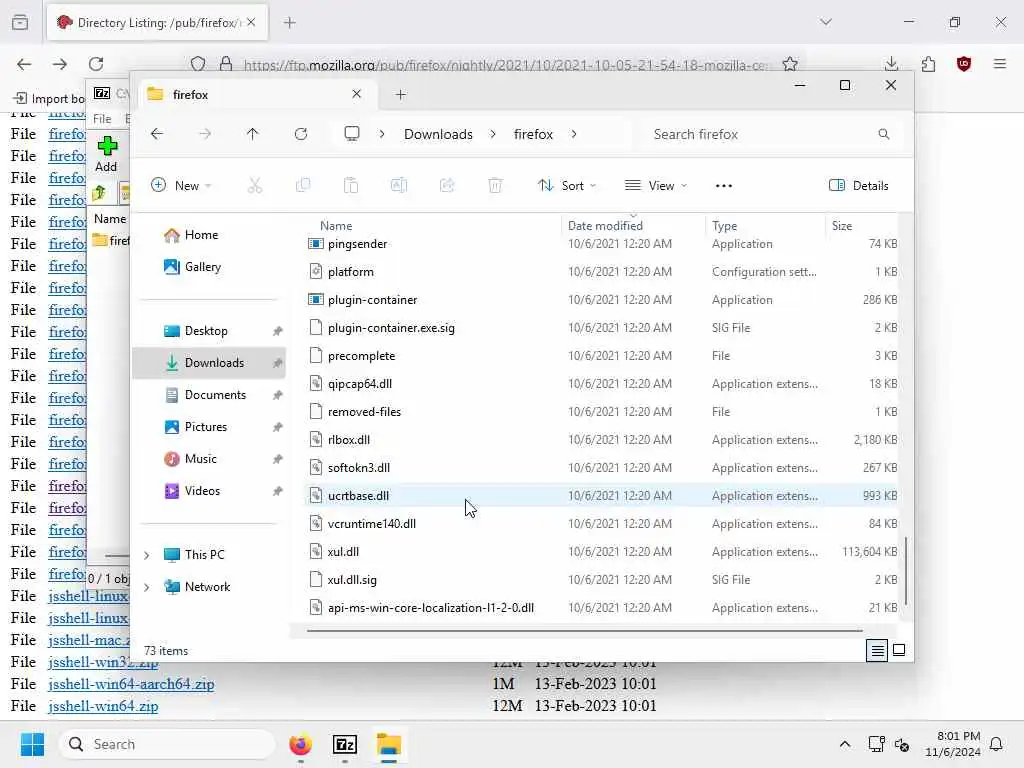Open the 7-Zip File menu
This screenshot has width=1024, height=768.
[x=102, y=119]
